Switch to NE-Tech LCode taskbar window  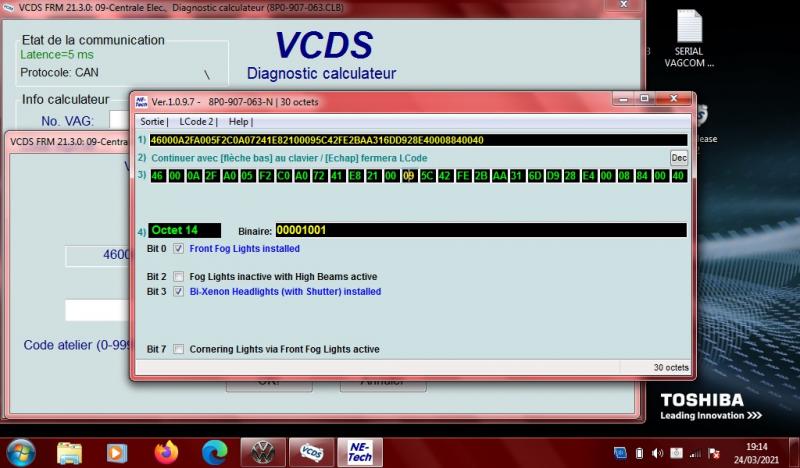360,452
